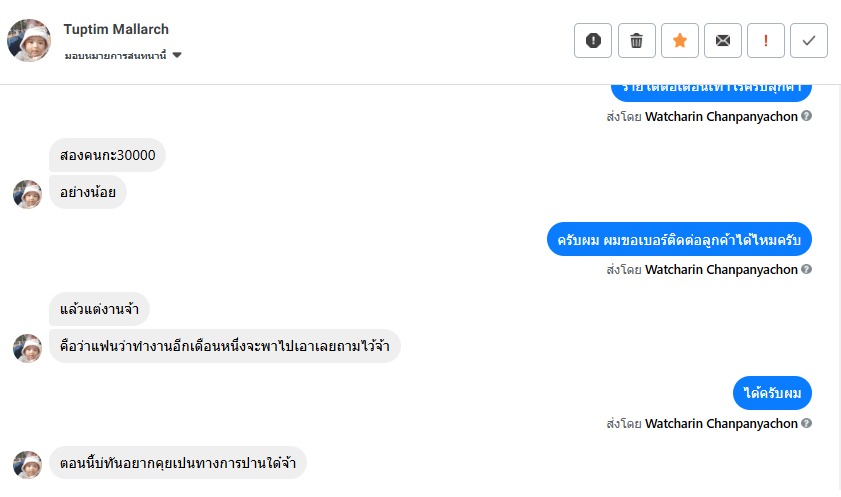Click the Tuptim Mallarch name in header
The image size is (841, 497).
coord(116,29)
